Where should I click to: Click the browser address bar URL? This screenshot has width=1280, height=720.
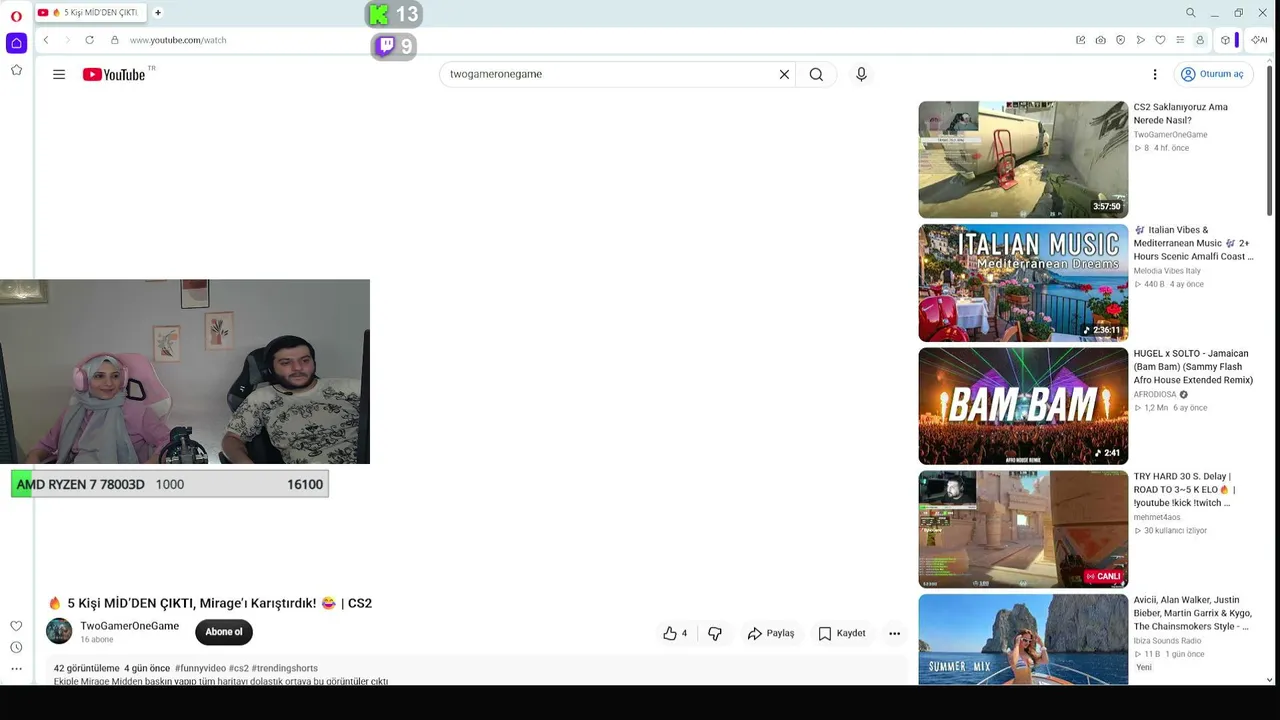(x=178, y=40)
